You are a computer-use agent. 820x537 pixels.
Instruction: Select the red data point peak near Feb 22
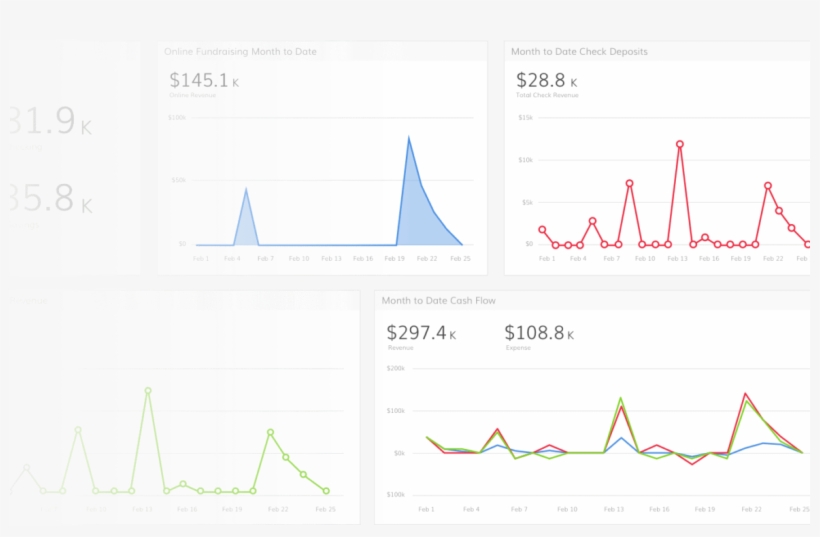tap(768, 186)
